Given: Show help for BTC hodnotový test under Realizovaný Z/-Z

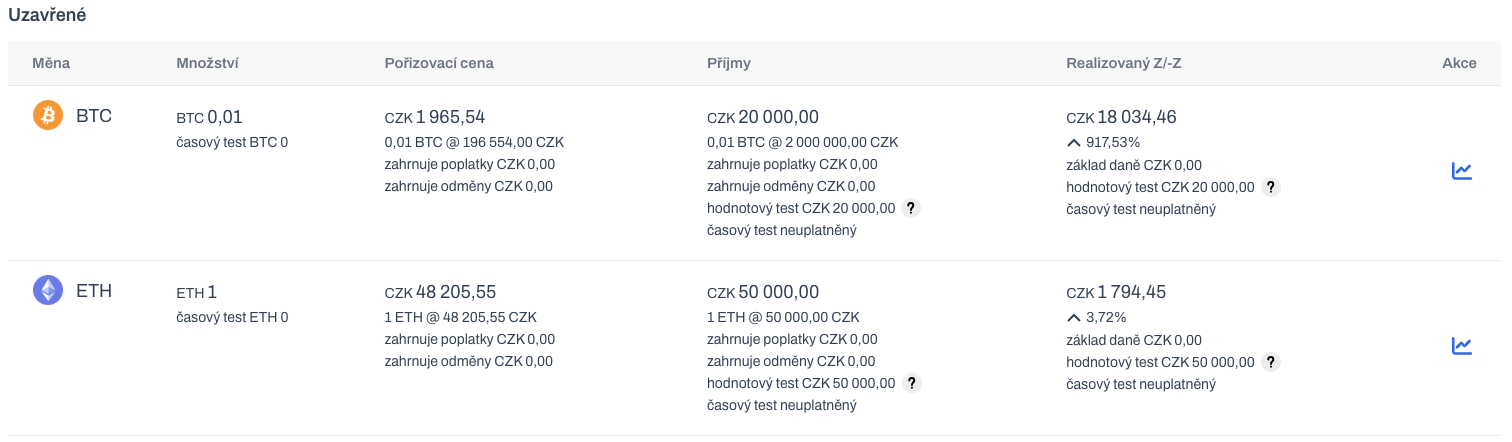Looking at the screenshot, I should pyautogui.click(x=1271, y=187).
